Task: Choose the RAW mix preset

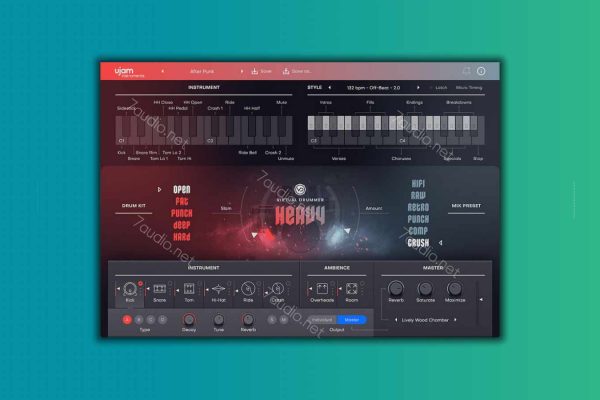Action: [418, 196]
